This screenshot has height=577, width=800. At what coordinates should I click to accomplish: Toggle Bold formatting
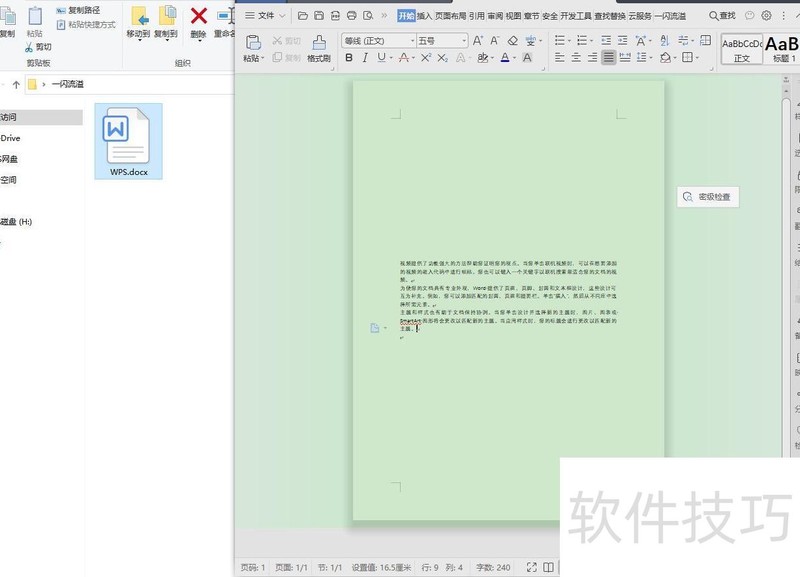click(x=349, y=58)
